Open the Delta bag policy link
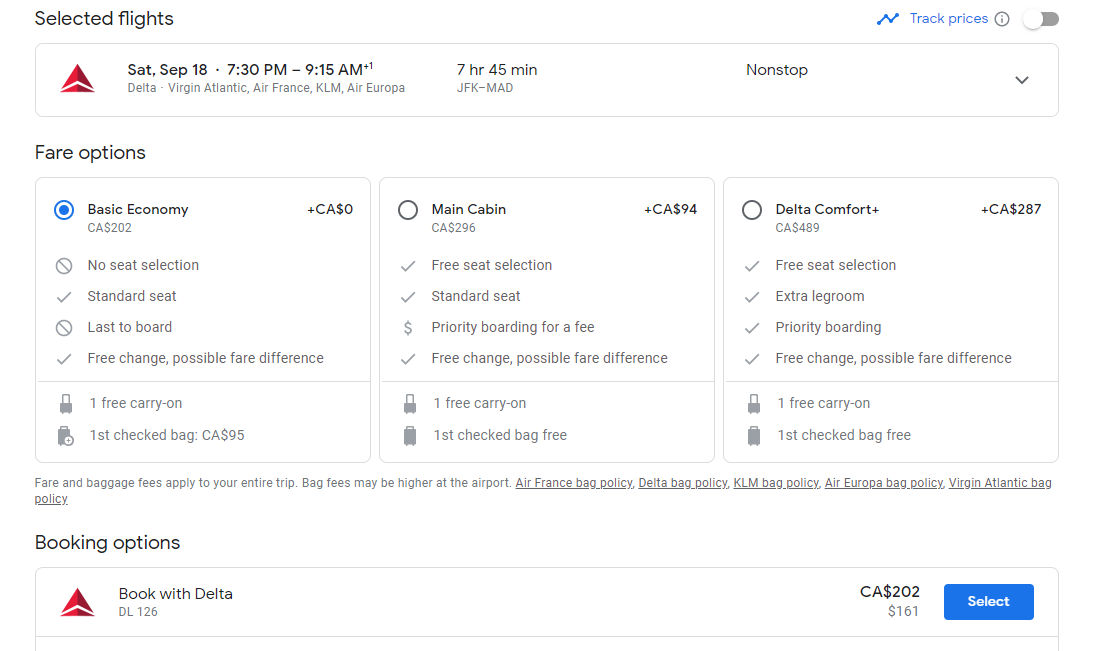This screenshot has height=651, width=1115. (683, 483)
